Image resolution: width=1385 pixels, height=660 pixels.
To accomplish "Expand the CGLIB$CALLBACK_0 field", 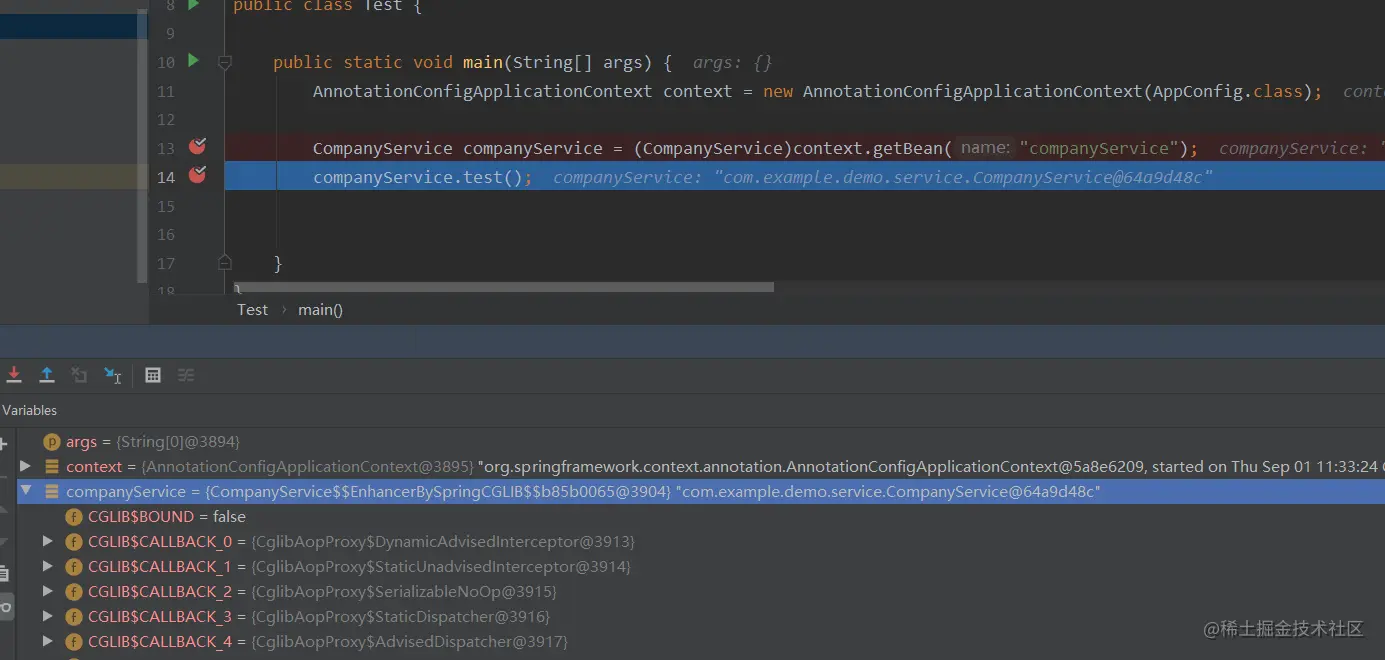I will point(48,541).
